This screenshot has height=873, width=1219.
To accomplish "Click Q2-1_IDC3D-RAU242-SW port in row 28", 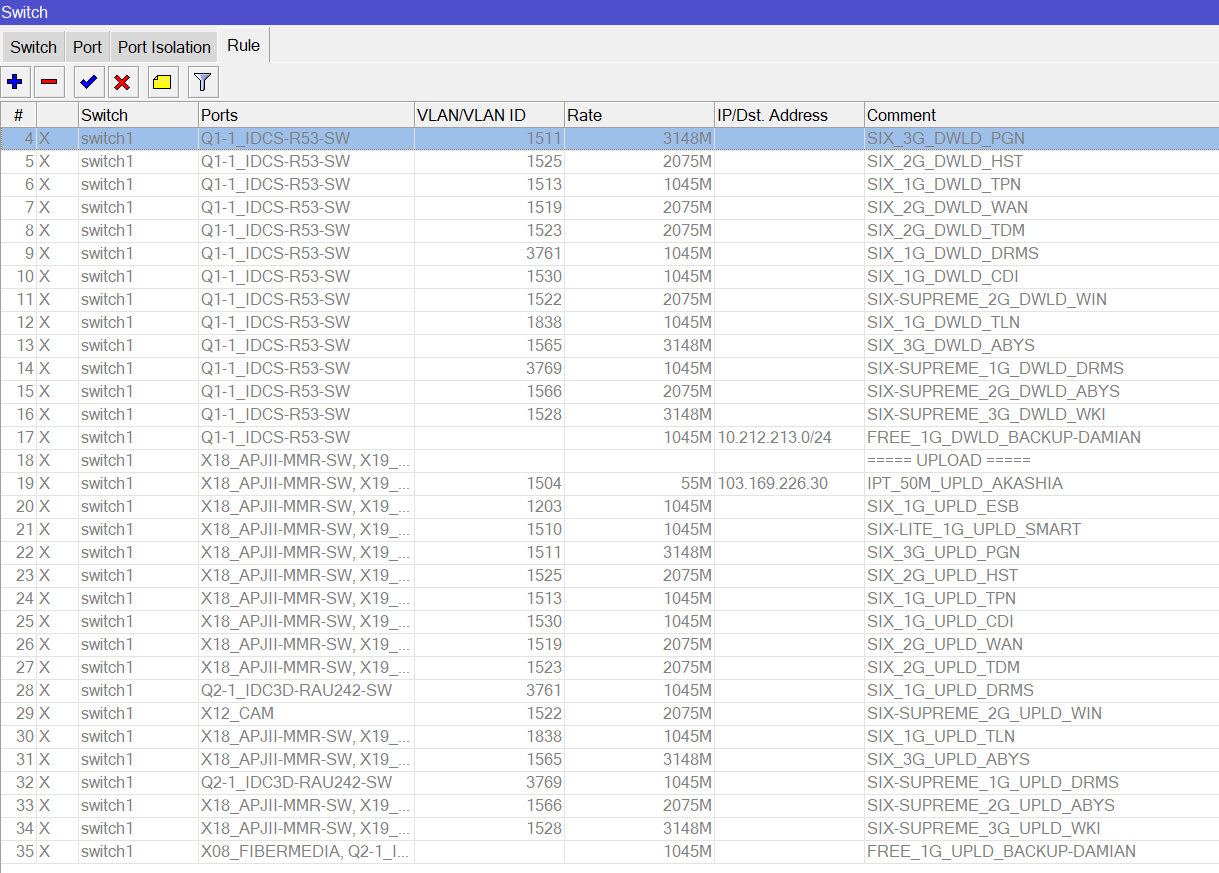I will coord(296,690).
